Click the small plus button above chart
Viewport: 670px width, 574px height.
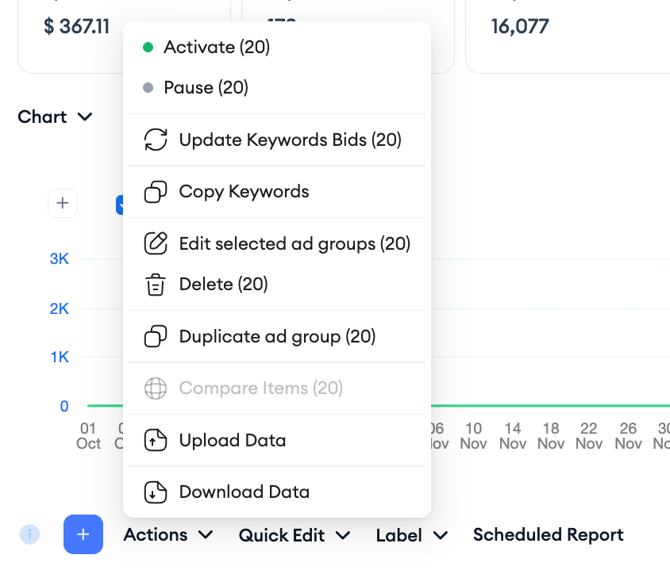pos(62,203)
